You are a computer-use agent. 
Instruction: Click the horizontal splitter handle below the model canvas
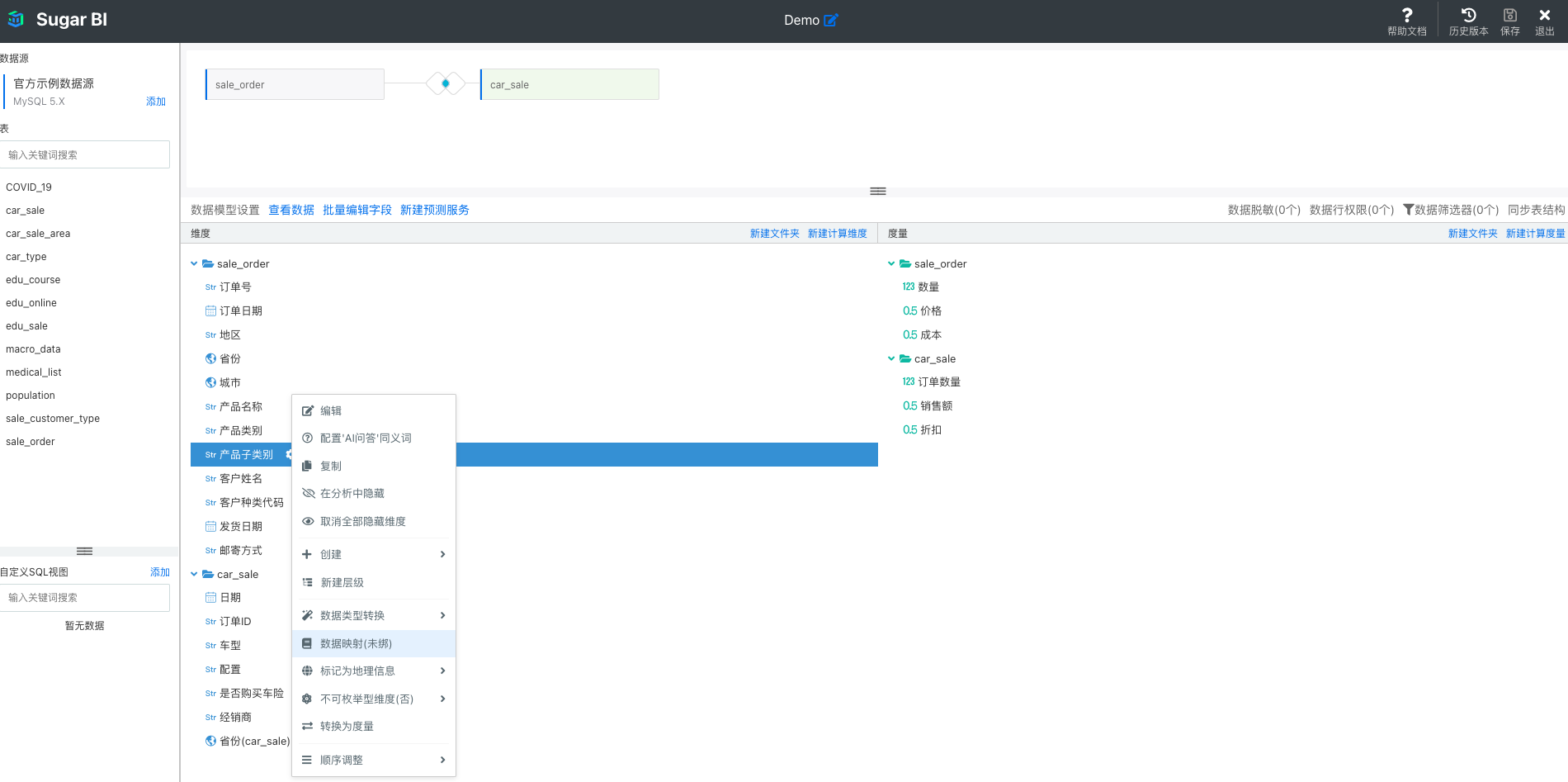click(x=878, y=192)
